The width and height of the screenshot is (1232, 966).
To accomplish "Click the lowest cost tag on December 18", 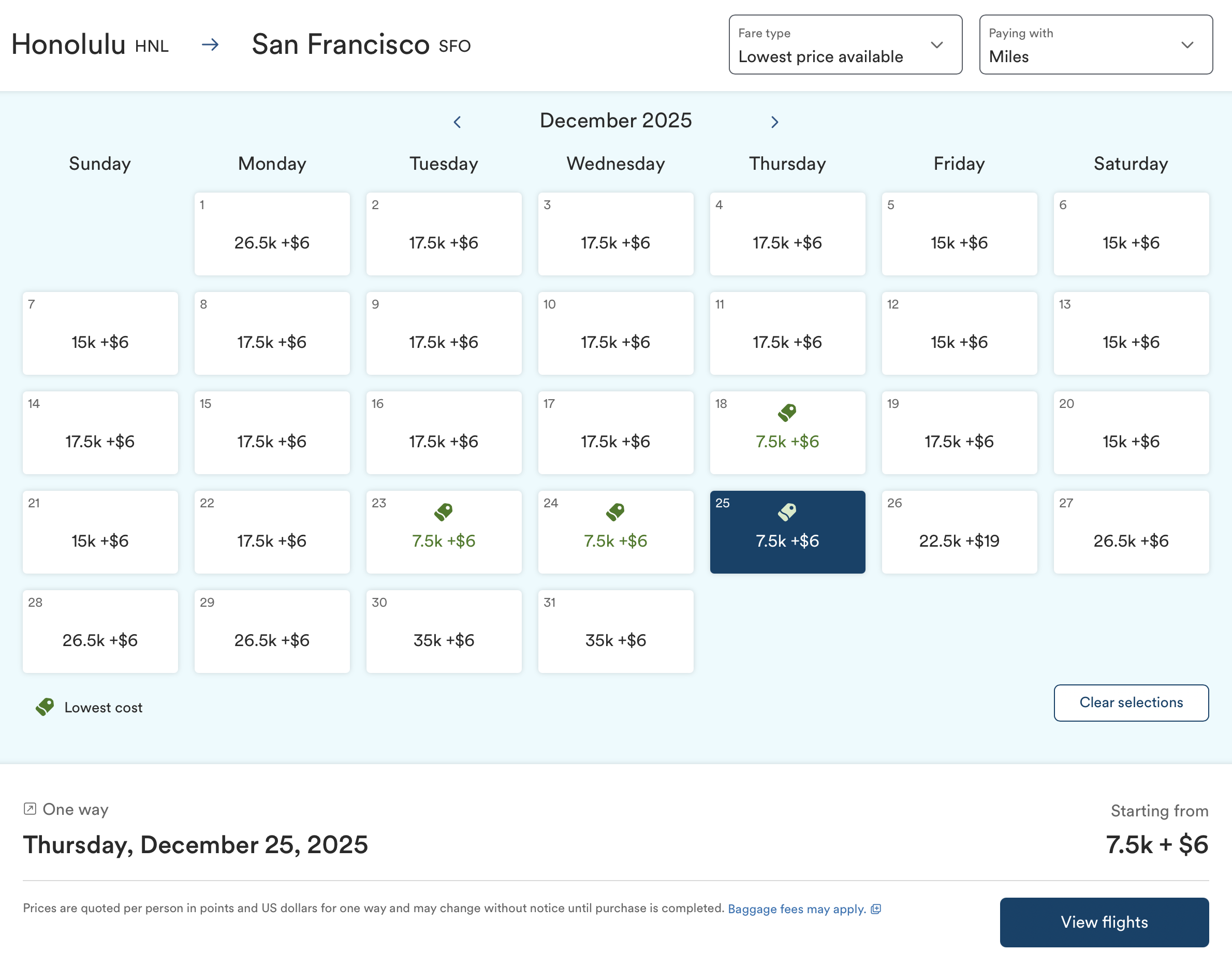I will [787, 412].
